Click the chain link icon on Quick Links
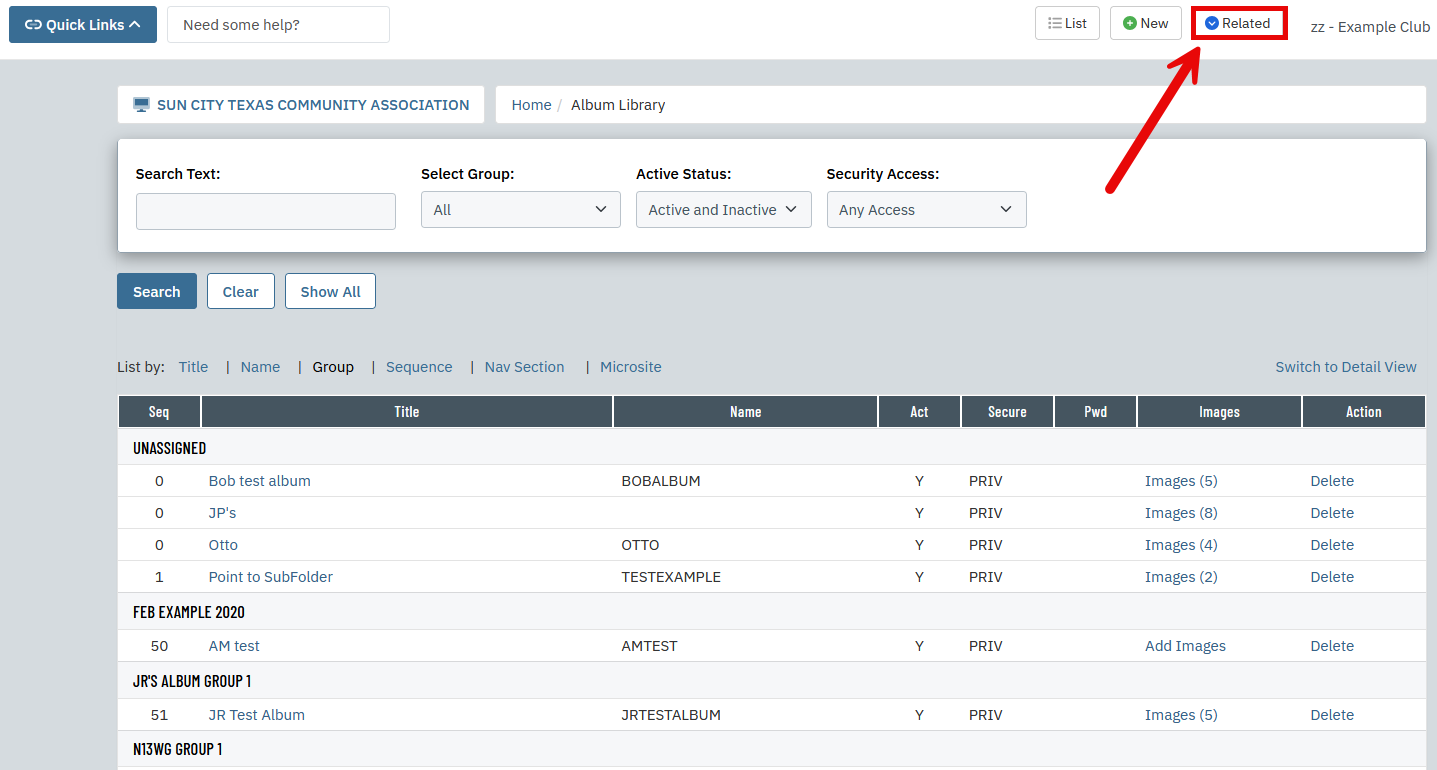 click(33, 25)
